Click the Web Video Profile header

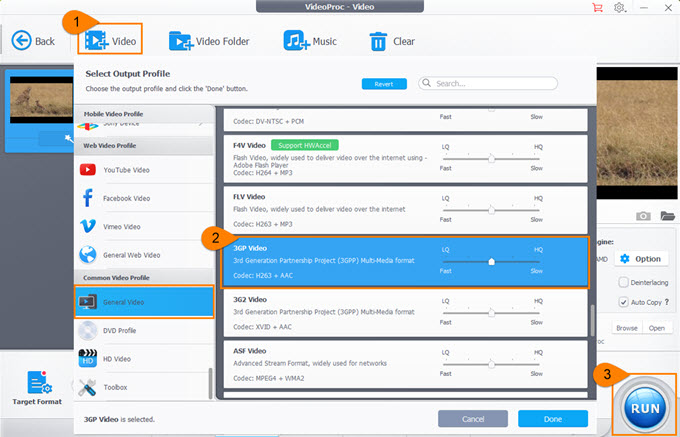(x=144, y=146)
